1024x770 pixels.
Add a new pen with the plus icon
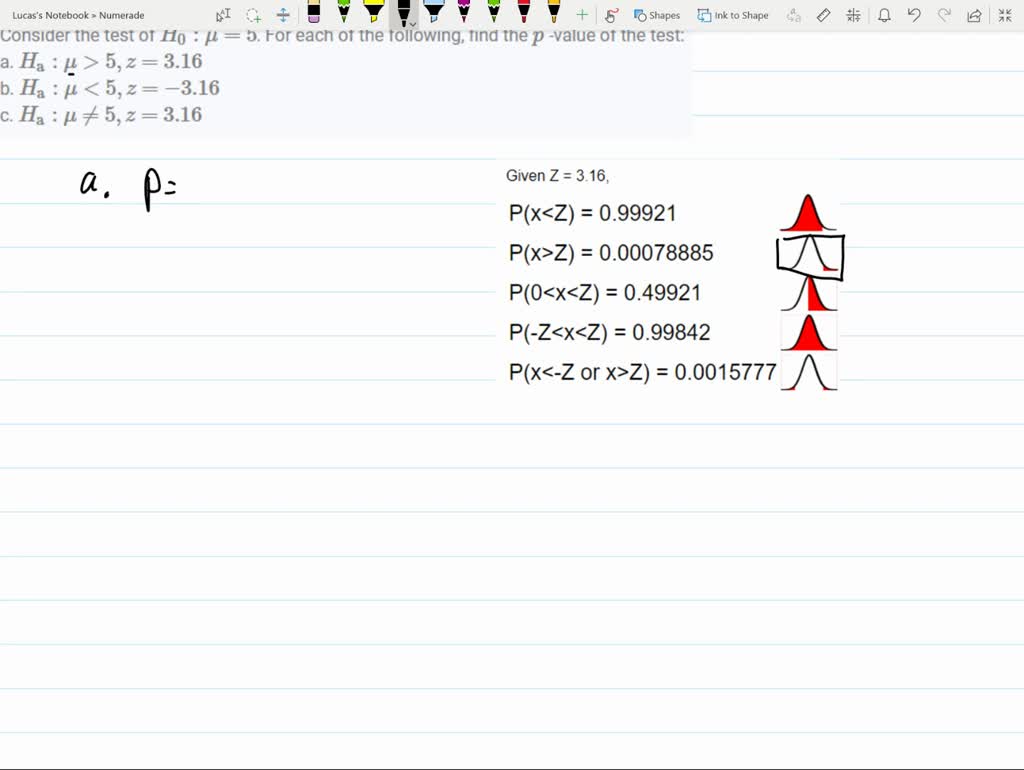point(582,15)
